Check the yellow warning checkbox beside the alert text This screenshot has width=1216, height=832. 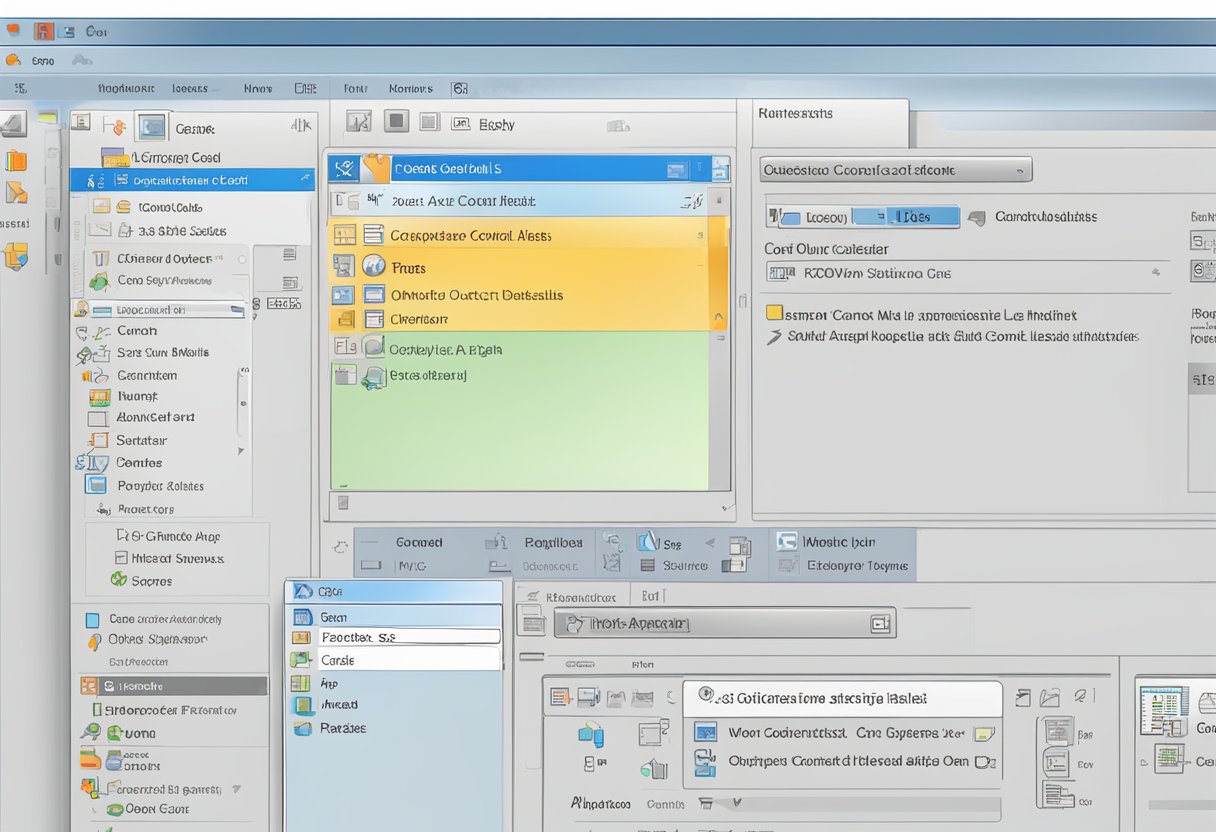770,313
